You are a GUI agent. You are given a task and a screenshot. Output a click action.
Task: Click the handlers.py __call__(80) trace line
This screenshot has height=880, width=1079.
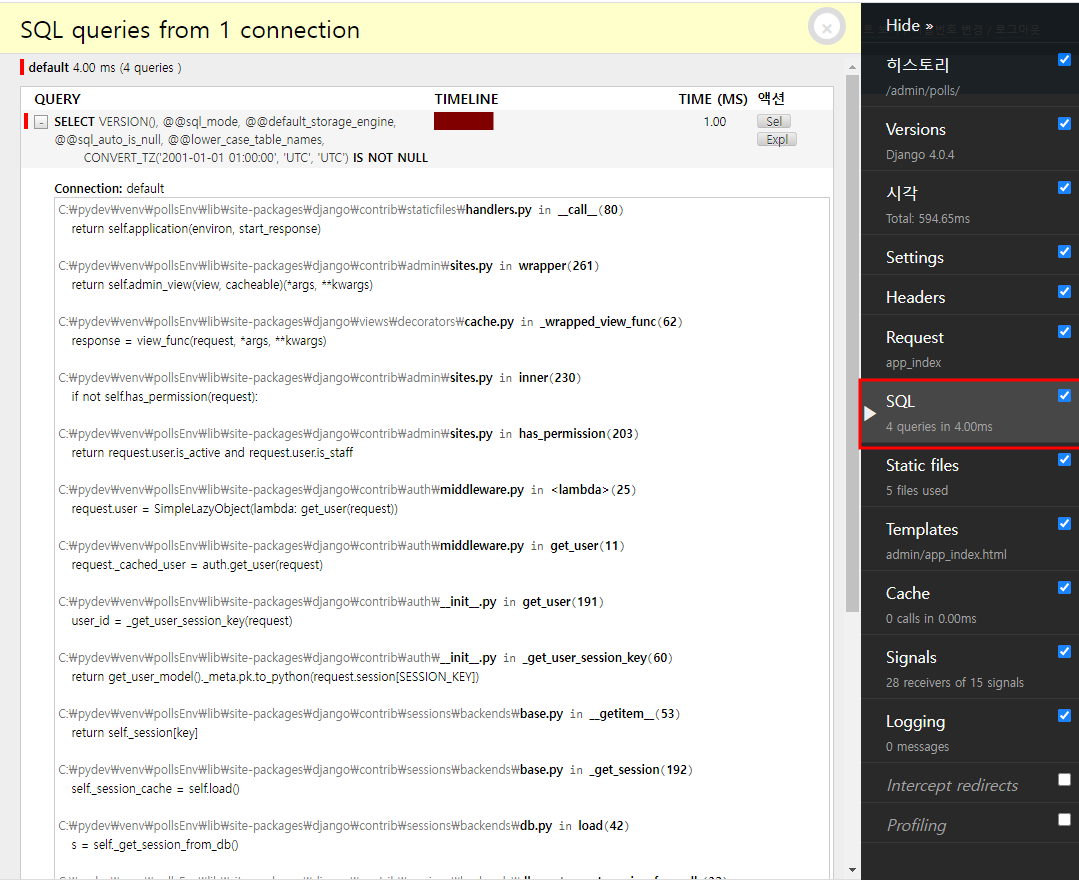[x=341, y=210]
